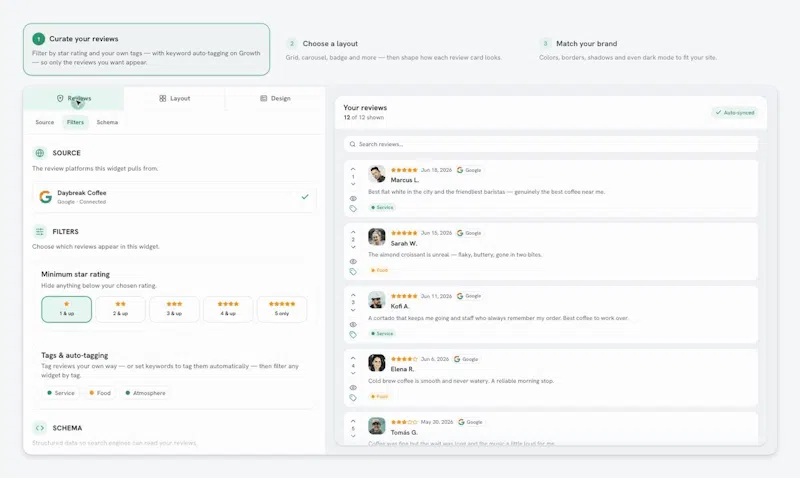This screenshot has height=478, width=800.
Task: Move Kofi A. review down
Action: coord(353,310)
